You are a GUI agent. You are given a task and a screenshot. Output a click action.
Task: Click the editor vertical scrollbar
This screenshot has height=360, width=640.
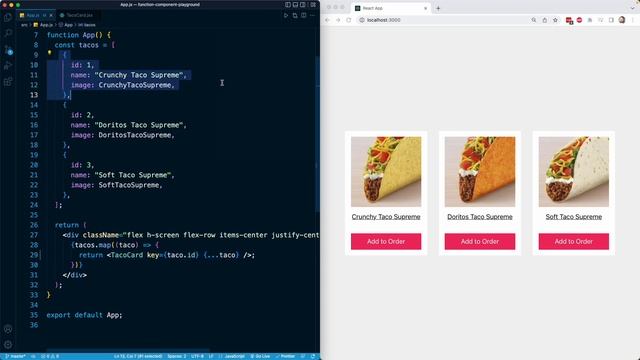pos(318,135)
